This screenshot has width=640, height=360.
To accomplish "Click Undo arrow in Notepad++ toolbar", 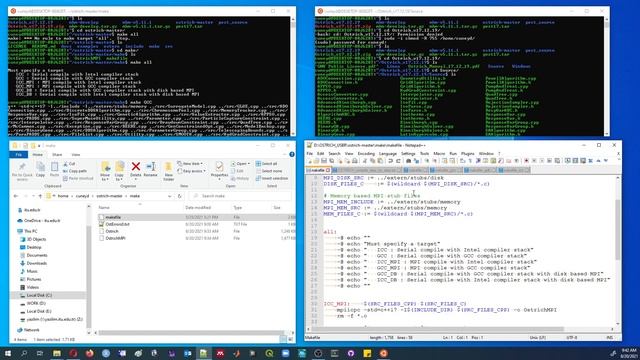I will tap(391, 161).
